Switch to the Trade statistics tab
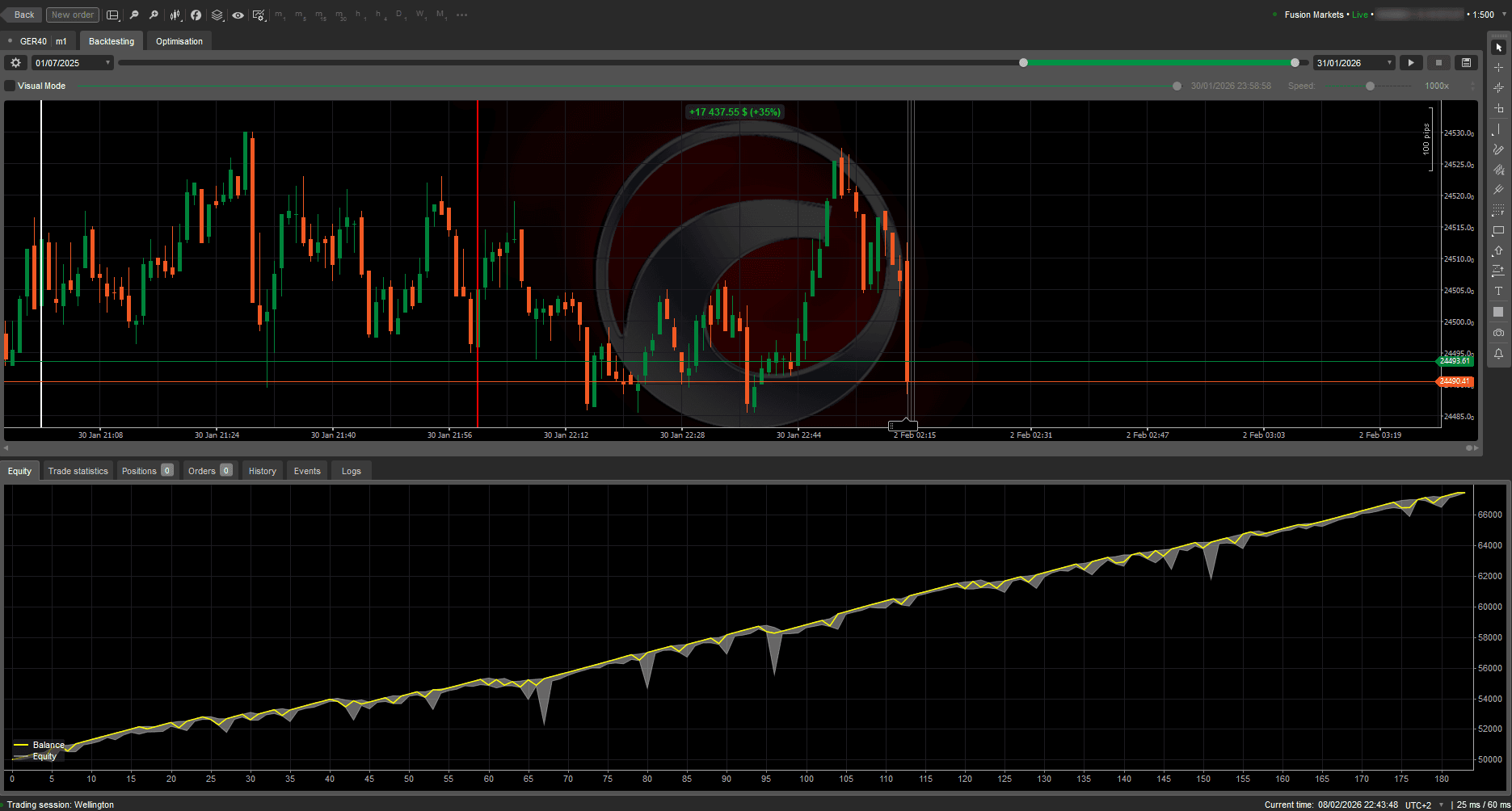Viewport: 1512px width, 811px height. tap(78, 470)
